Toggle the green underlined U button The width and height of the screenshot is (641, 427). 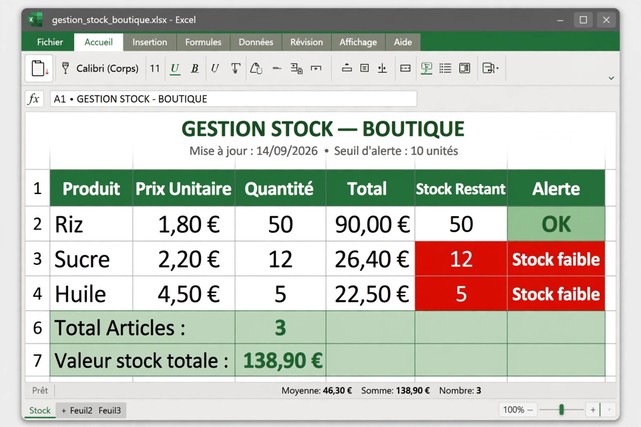pos(175,69)
